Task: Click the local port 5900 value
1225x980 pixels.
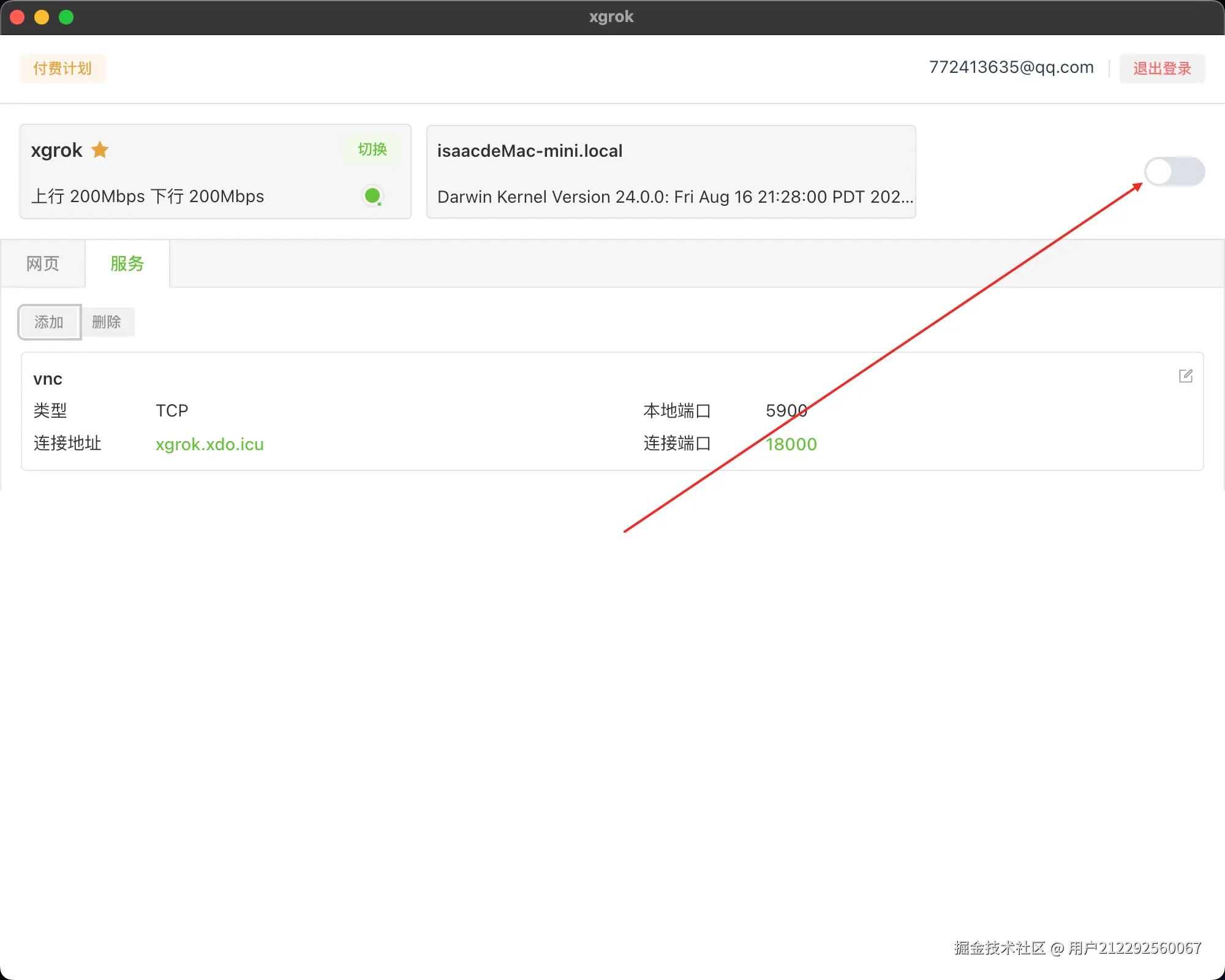Action: coord(786,410)
